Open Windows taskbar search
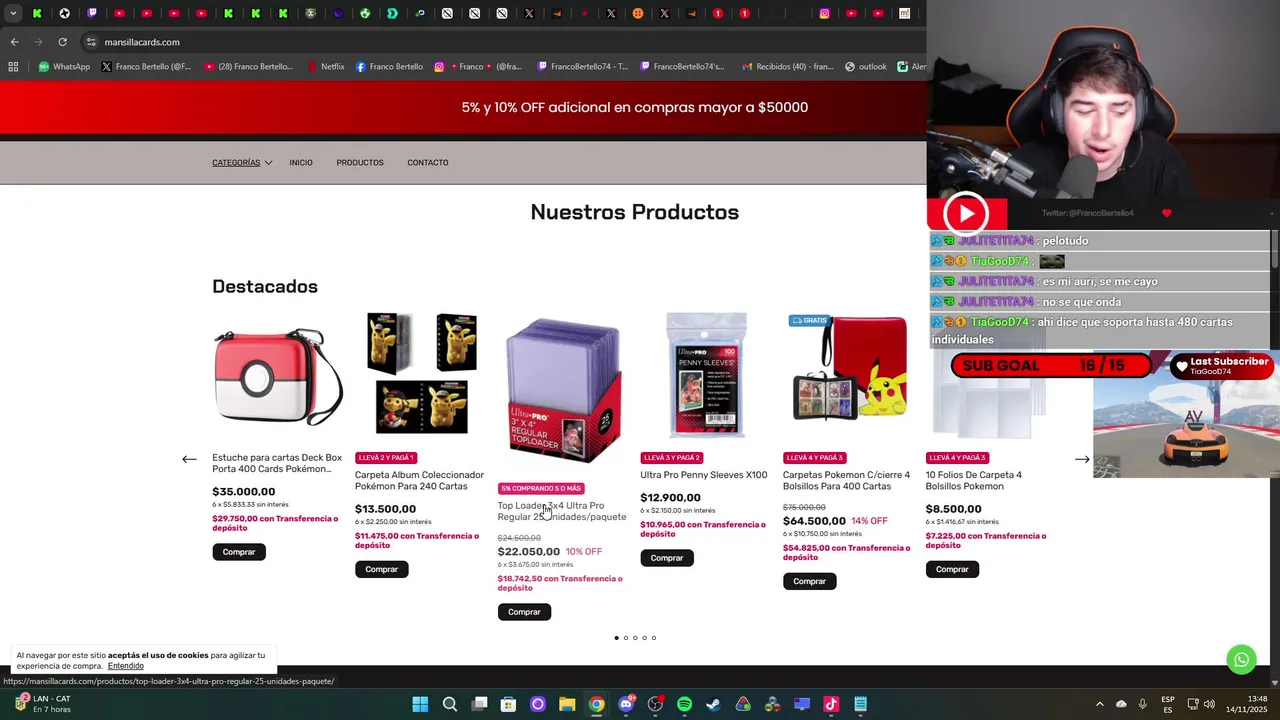 tap(450, 704)
